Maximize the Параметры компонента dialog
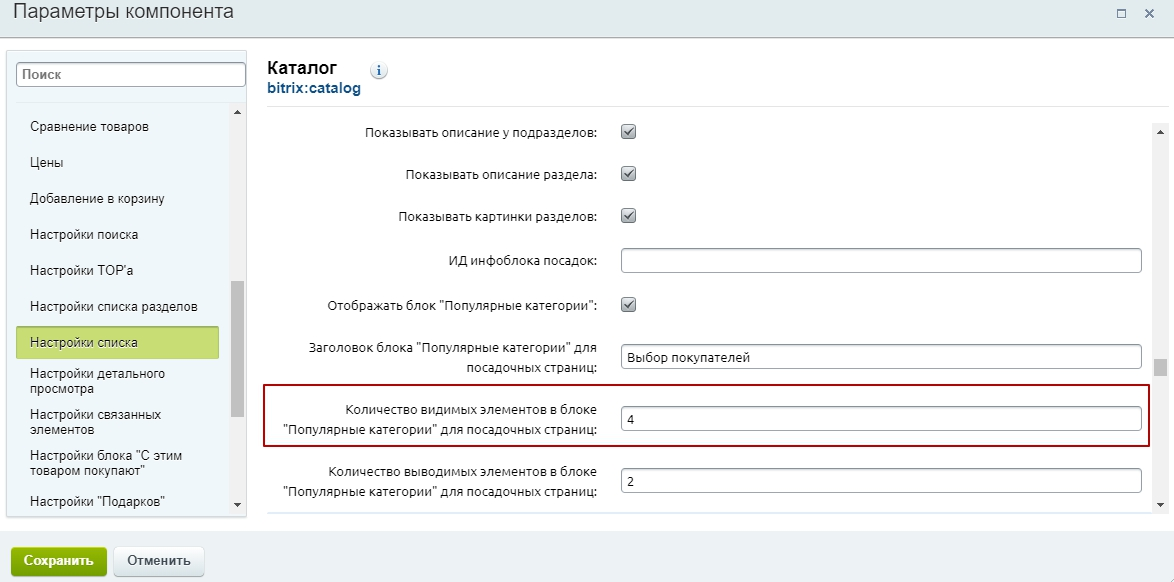The width and height of the screenshot is (1174, 582). pyautogui.click(x=1121, y=13)
